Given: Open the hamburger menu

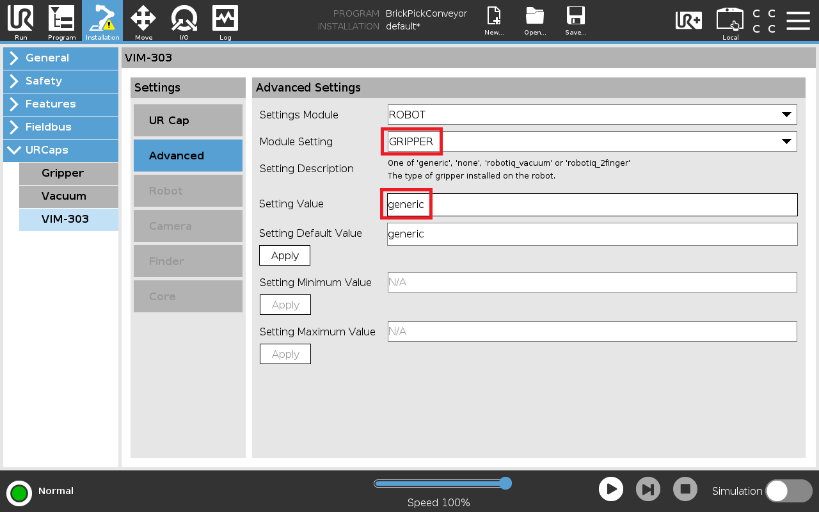Looking at the screenshot, I should [x=798, y=20].
